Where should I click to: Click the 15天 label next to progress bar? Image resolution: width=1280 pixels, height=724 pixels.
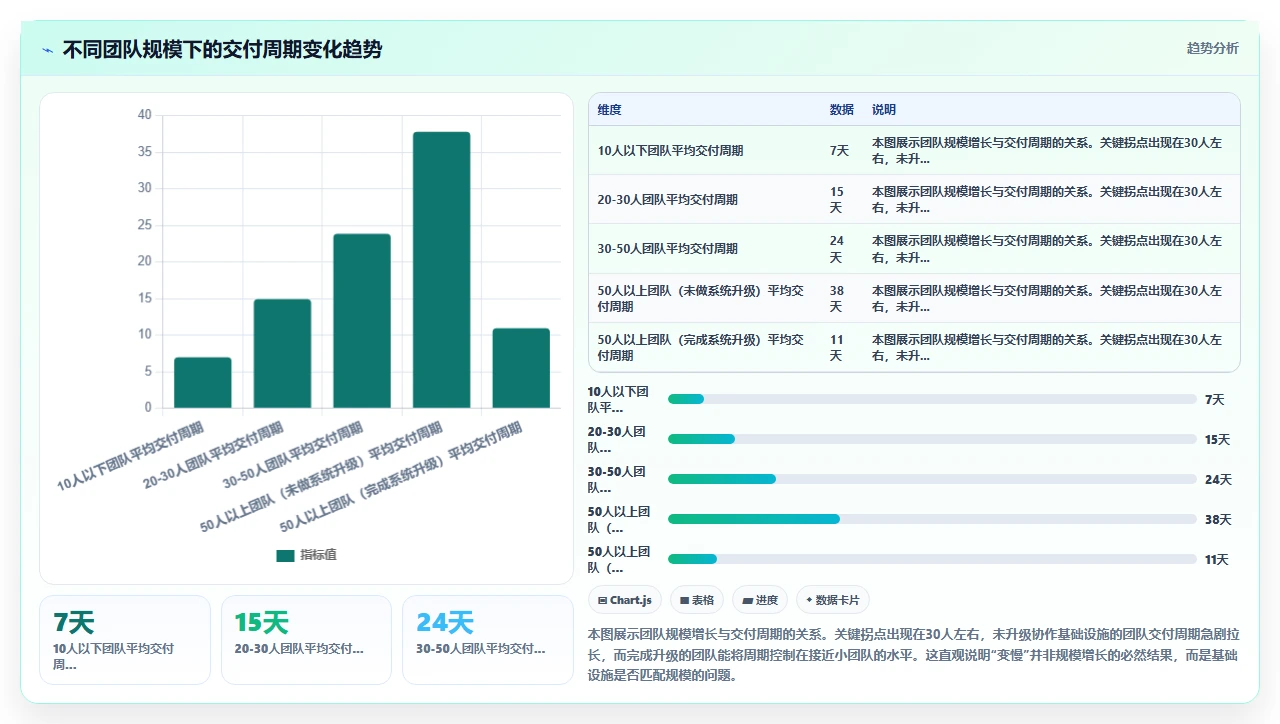tap(1218, 440)
